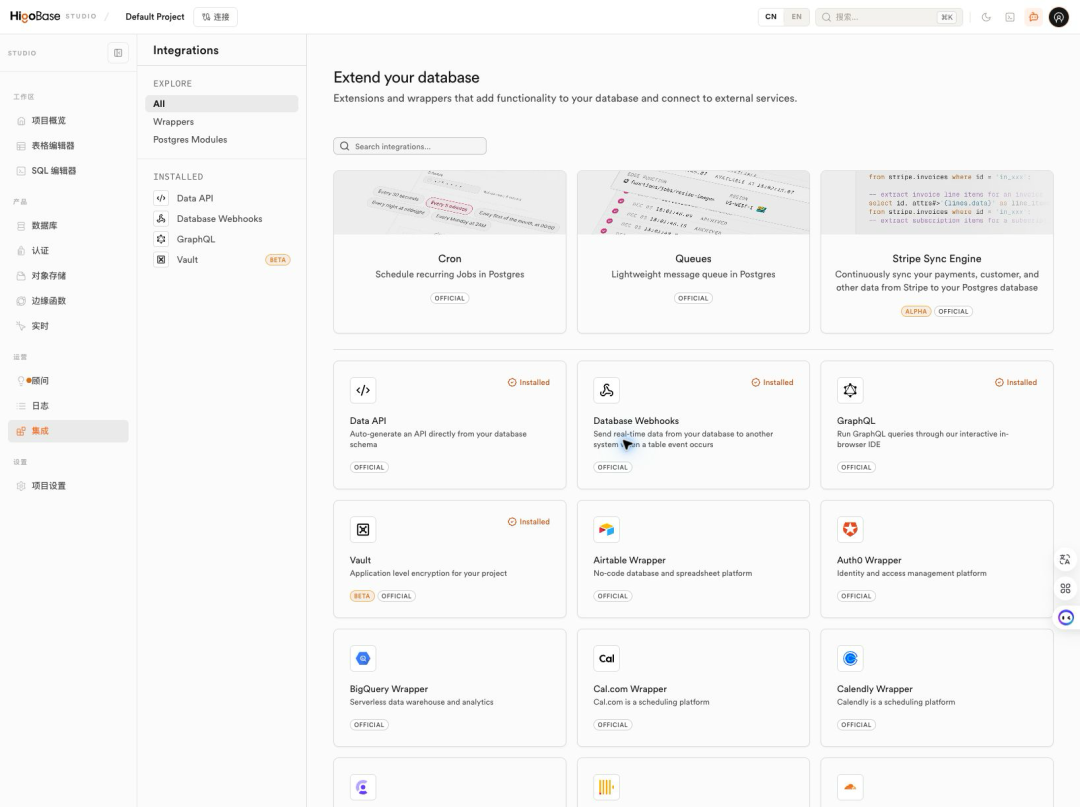Viewport: 1080px width, 807px height.
Task: Open the floating chatbot face icon
Action: [x=1066, y=618]
